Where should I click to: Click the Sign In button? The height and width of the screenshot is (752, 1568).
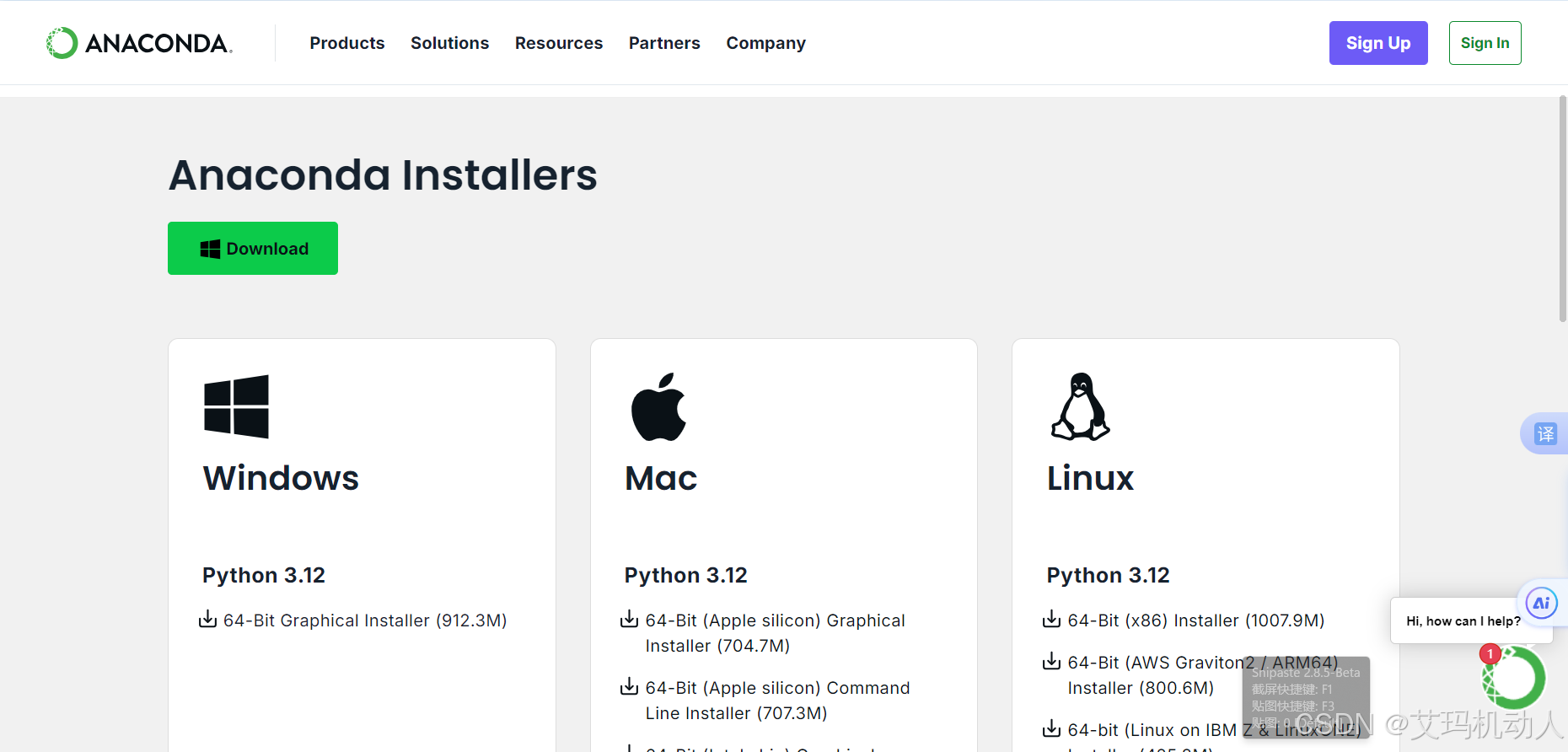(x=1485, y=43)
